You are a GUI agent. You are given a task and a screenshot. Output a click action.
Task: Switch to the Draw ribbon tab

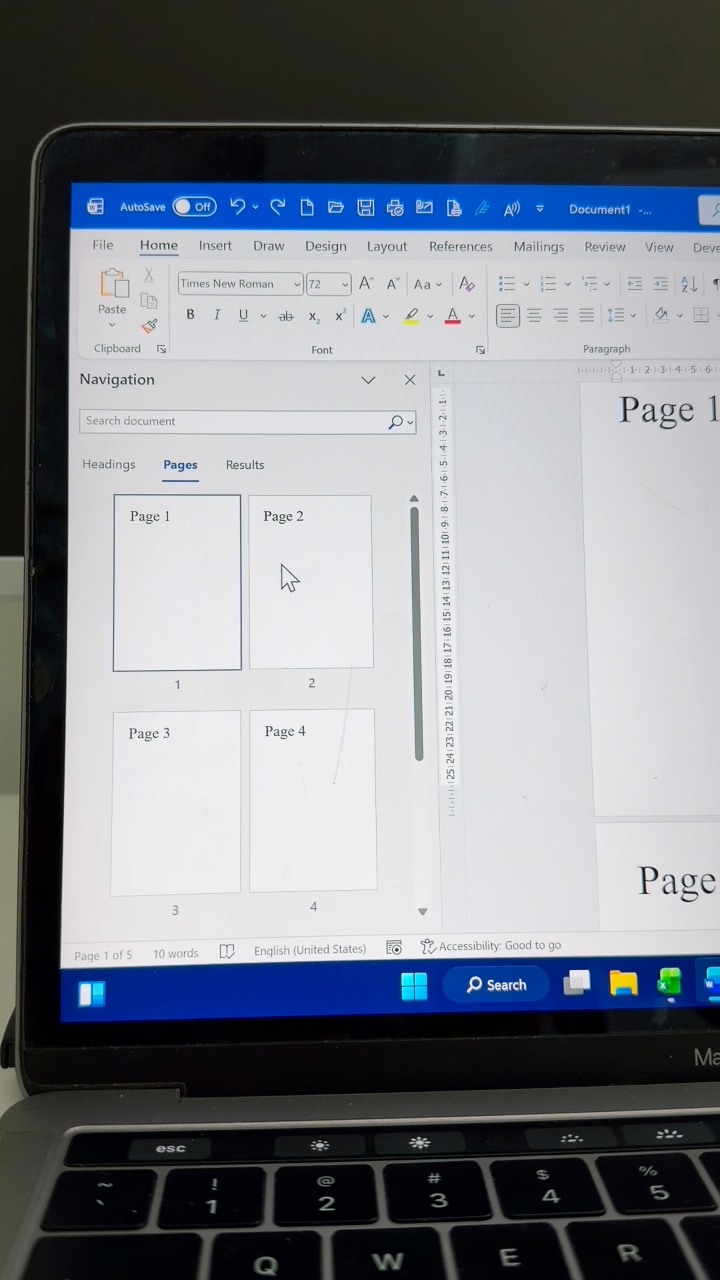click(269, 246)
